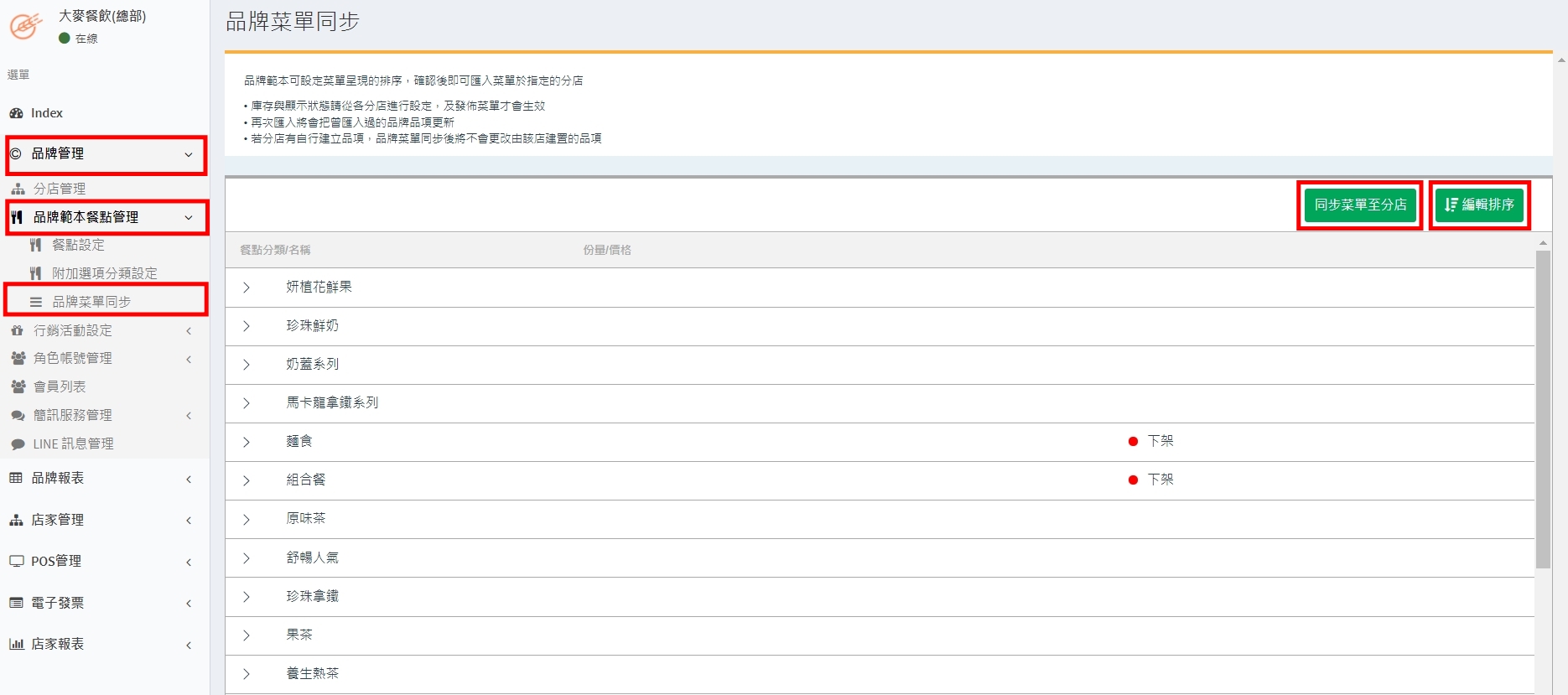Open 餐點設定 menu item
The image size is (1568, 695).
coord(78,246)
